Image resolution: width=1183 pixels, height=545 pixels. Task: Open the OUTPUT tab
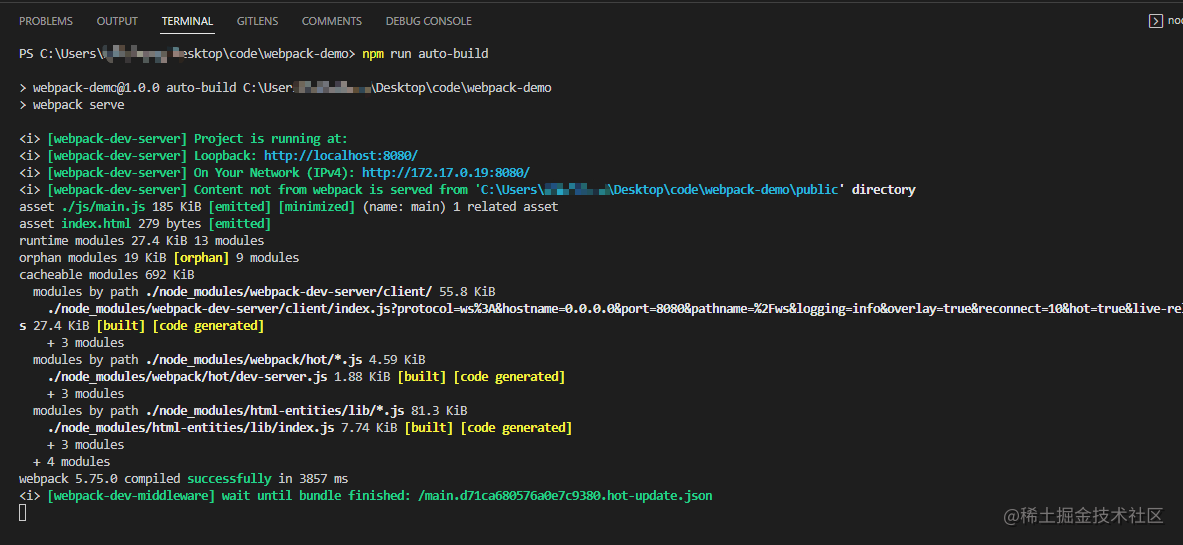point(118,21)
